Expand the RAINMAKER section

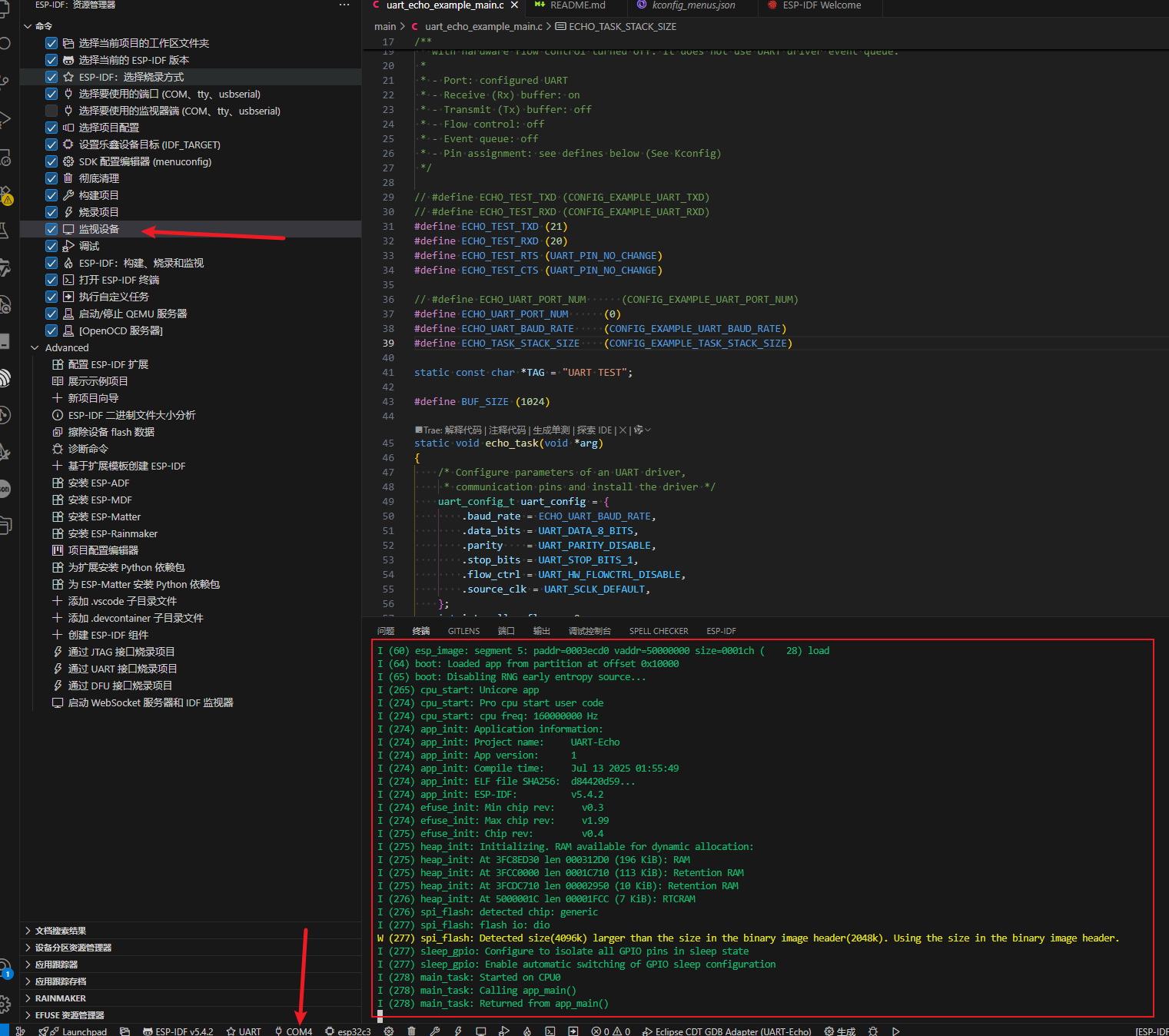point(28,998)
